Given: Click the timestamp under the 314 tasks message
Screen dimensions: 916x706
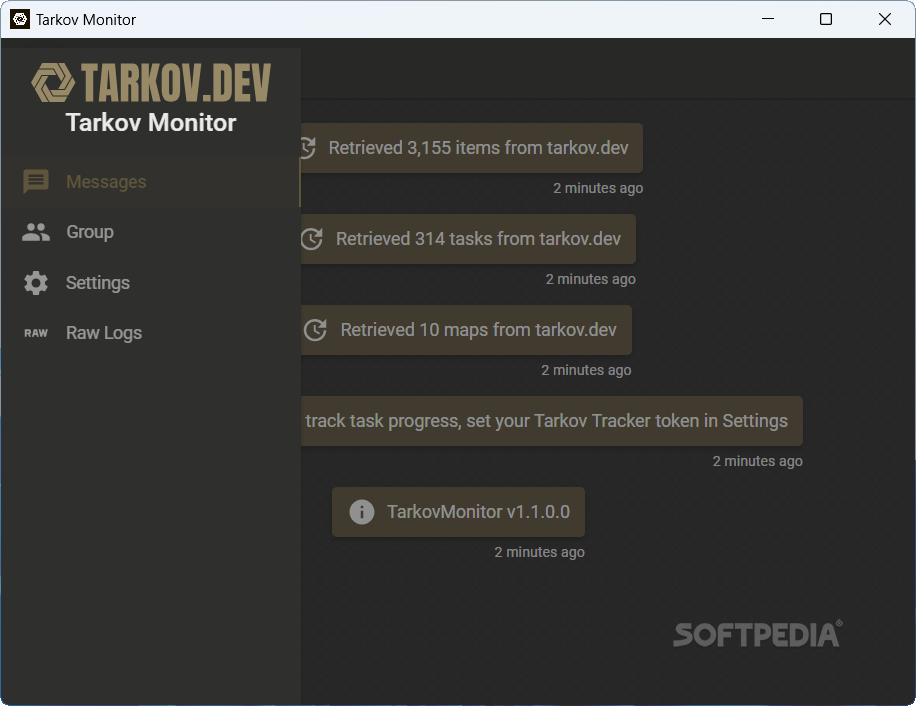Looking at the screenshot, I should pos(591,279).
